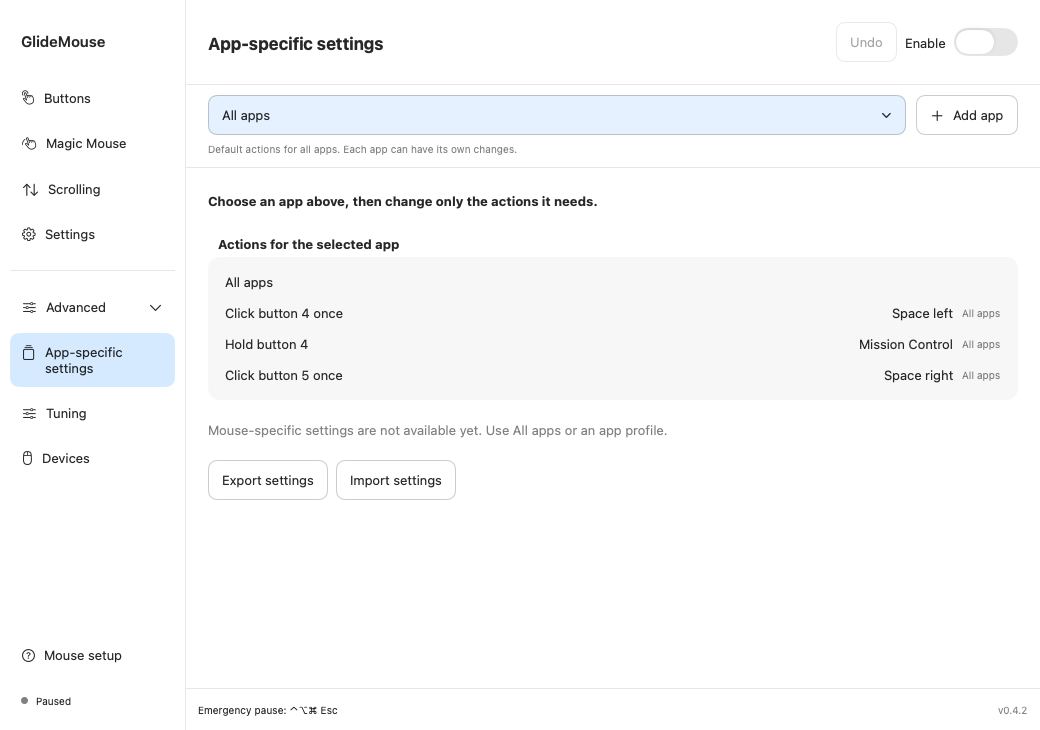Click the All apps header in actions list
This screenshot has height=730, width=1040.
pyautogui.click(x=249, y=282)
